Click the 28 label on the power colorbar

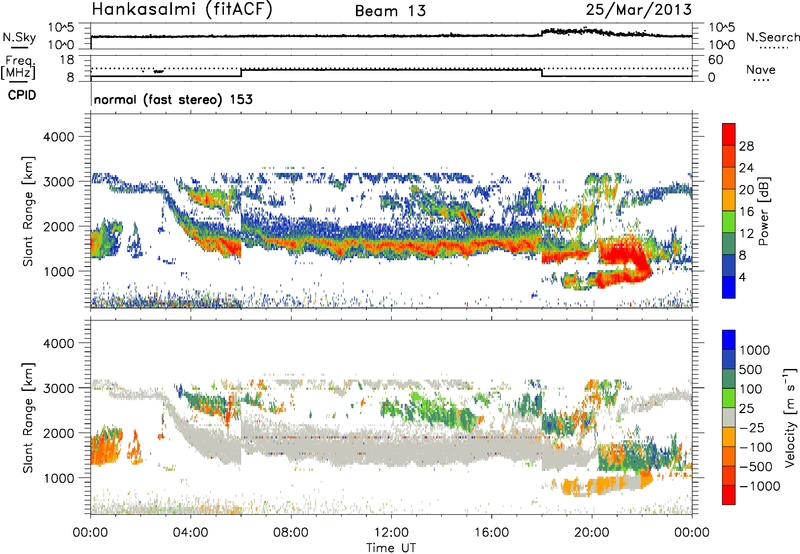click(746, 146)
